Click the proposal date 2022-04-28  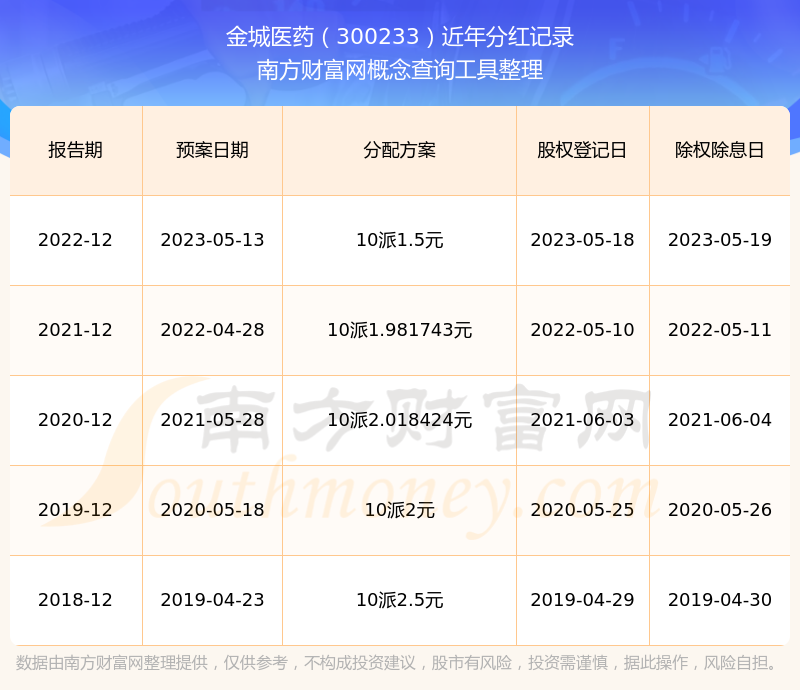pyautogui.click(x=212, y=330)
